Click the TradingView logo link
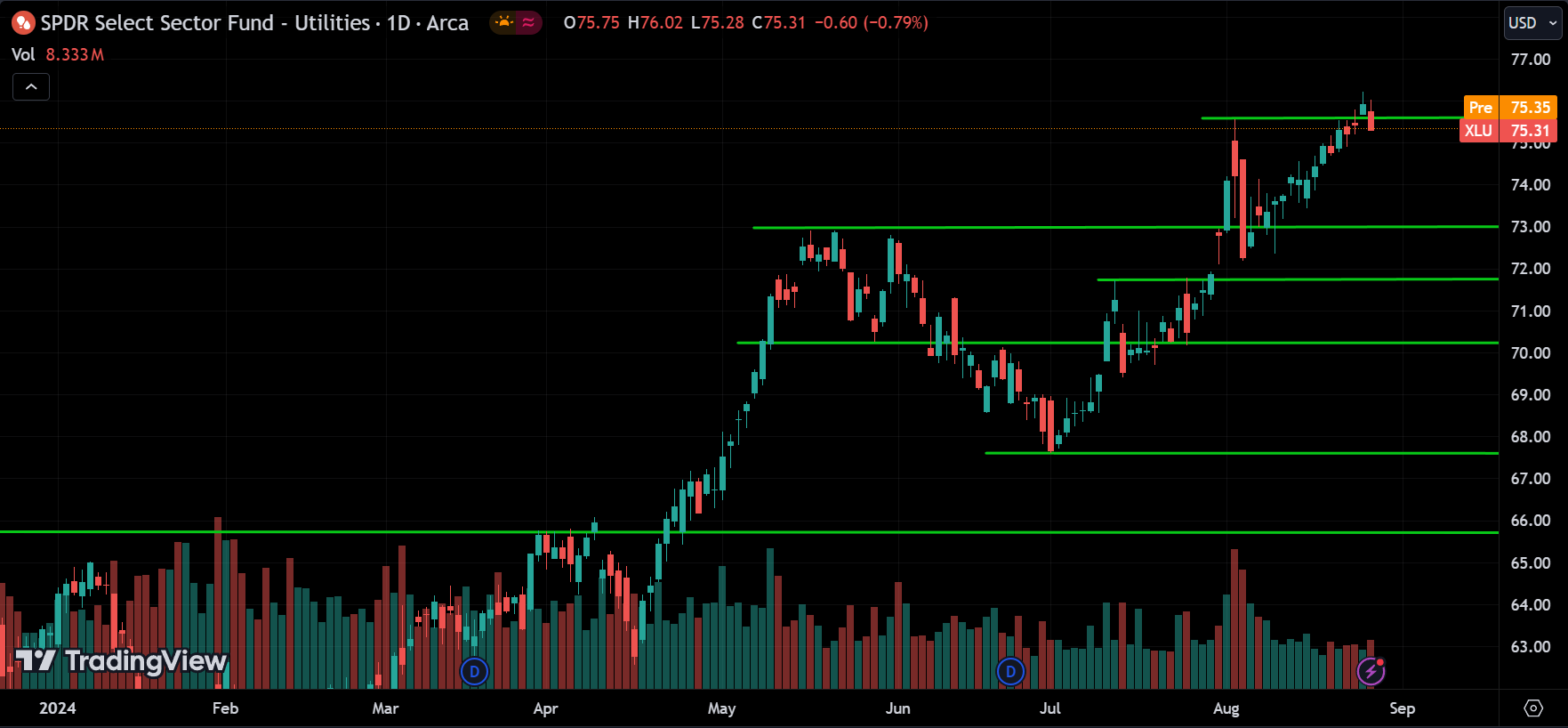Screen dimensions: 1568x728 pos(122,660)
